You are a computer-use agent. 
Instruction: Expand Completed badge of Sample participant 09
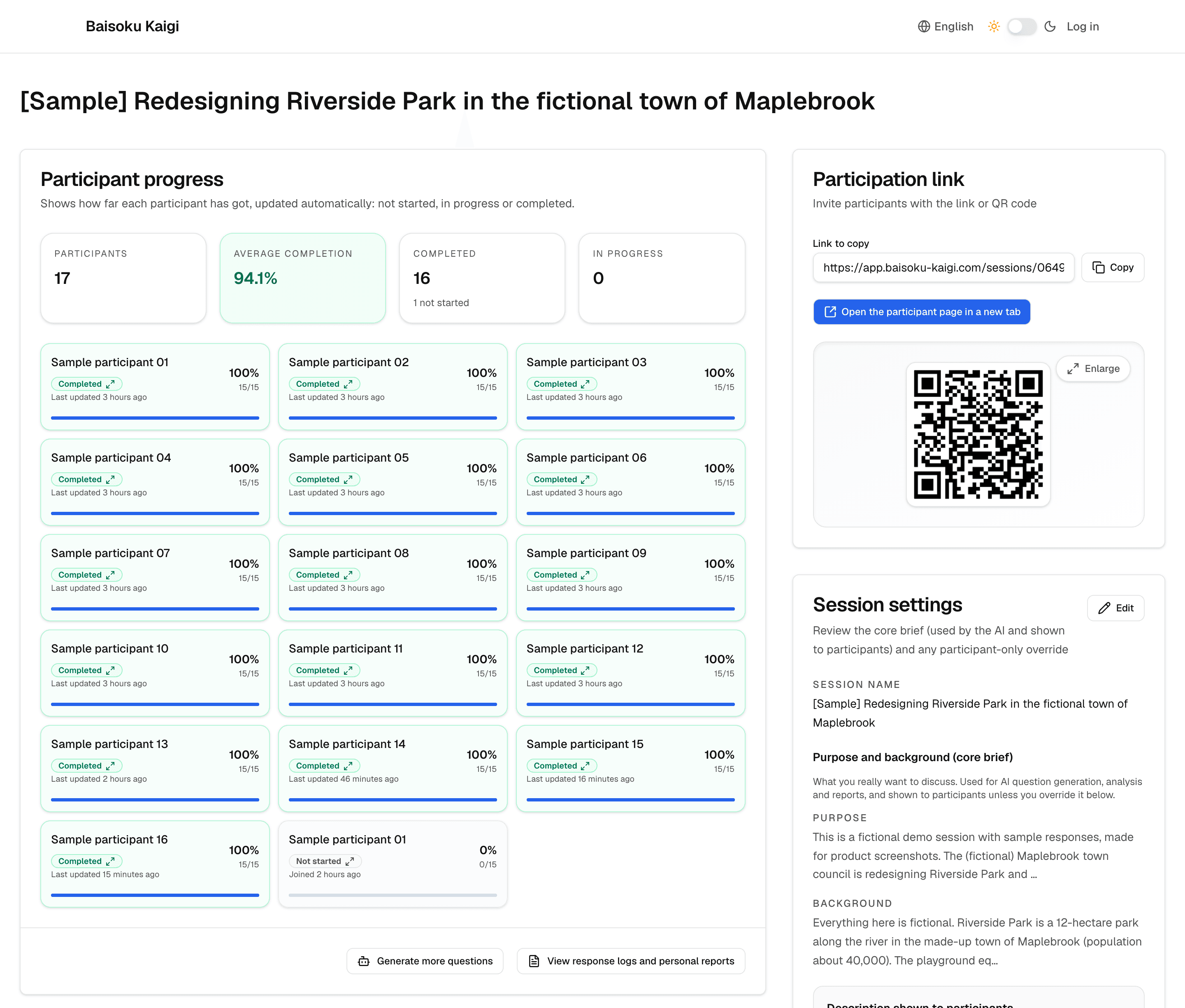click(562, 575)
